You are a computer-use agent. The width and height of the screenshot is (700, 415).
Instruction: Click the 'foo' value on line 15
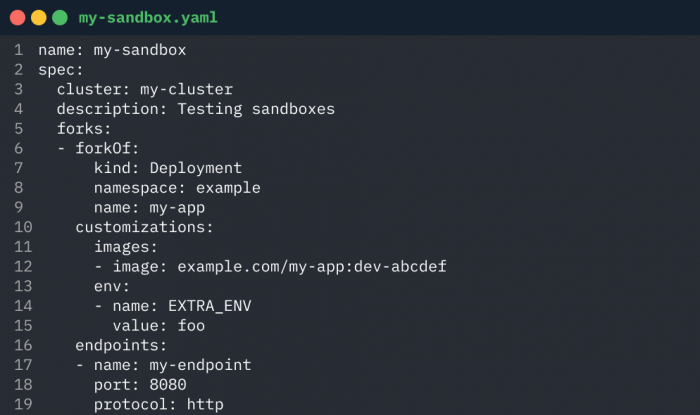pos(191,326)
